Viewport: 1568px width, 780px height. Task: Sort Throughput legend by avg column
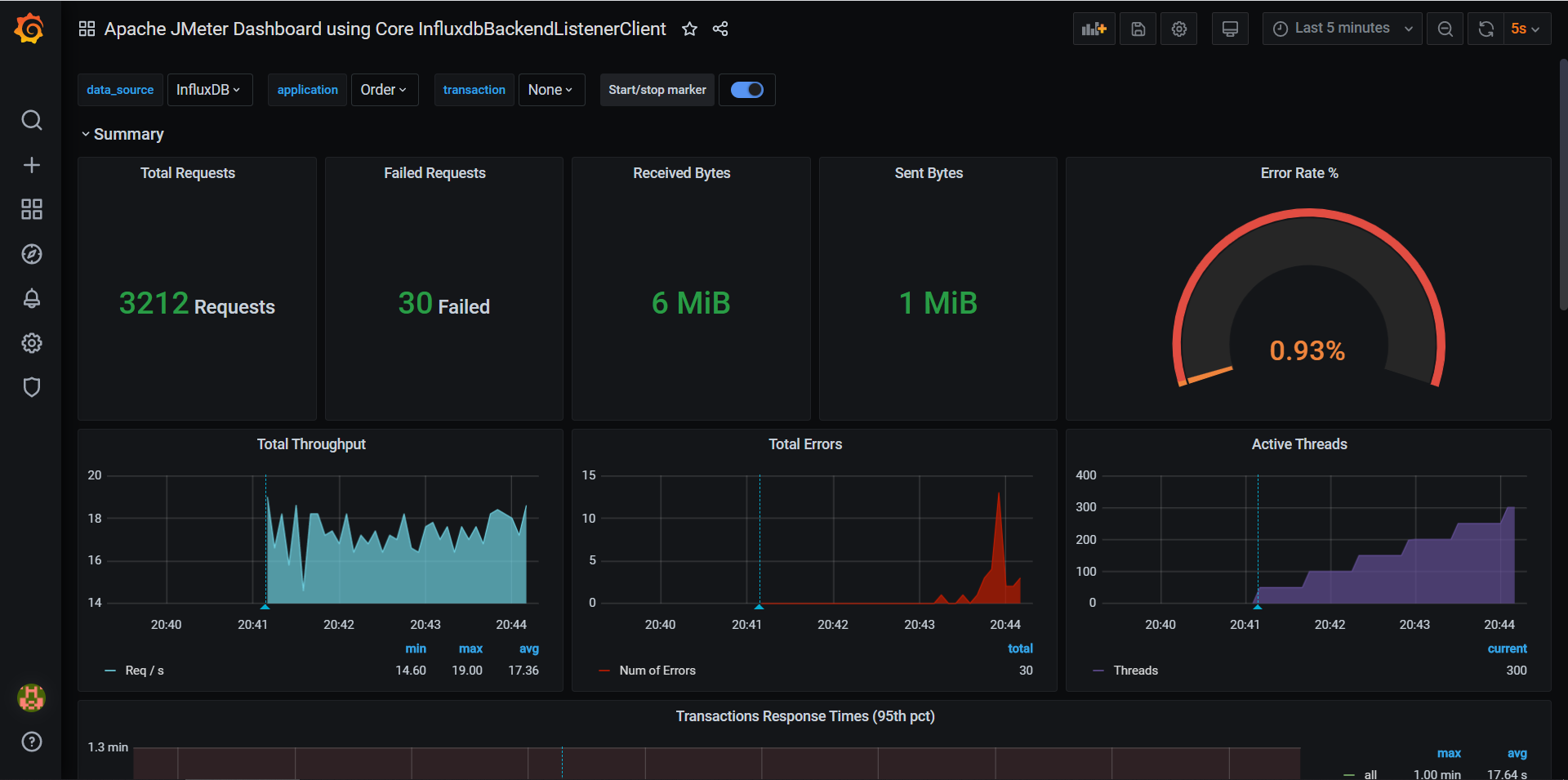pyautogui.click(x=529, y=649)
